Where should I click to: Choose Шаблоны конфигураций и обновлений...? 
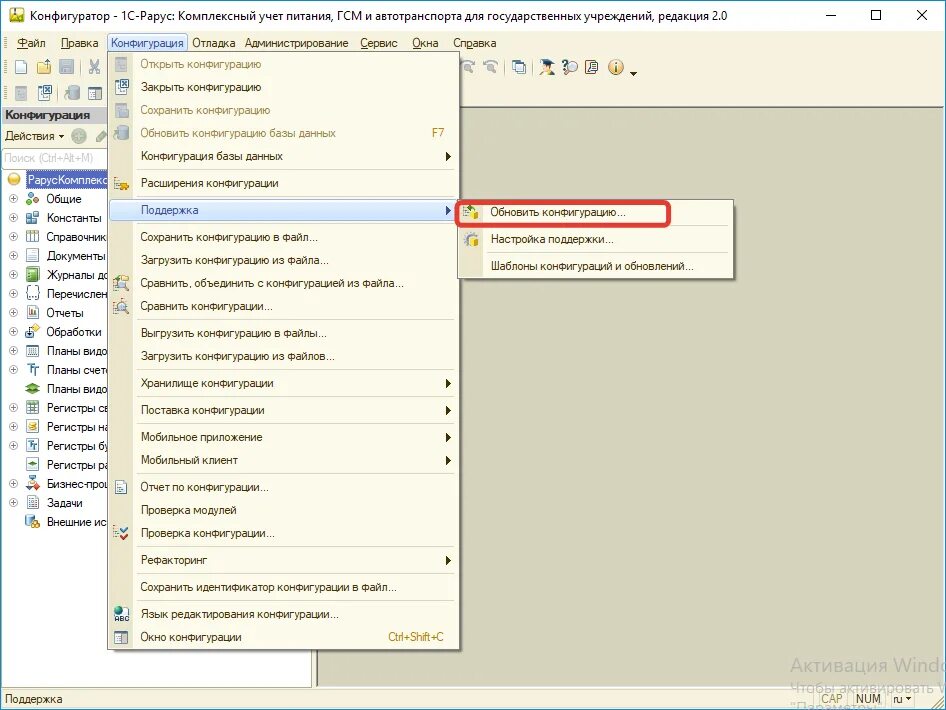point(594,266)
